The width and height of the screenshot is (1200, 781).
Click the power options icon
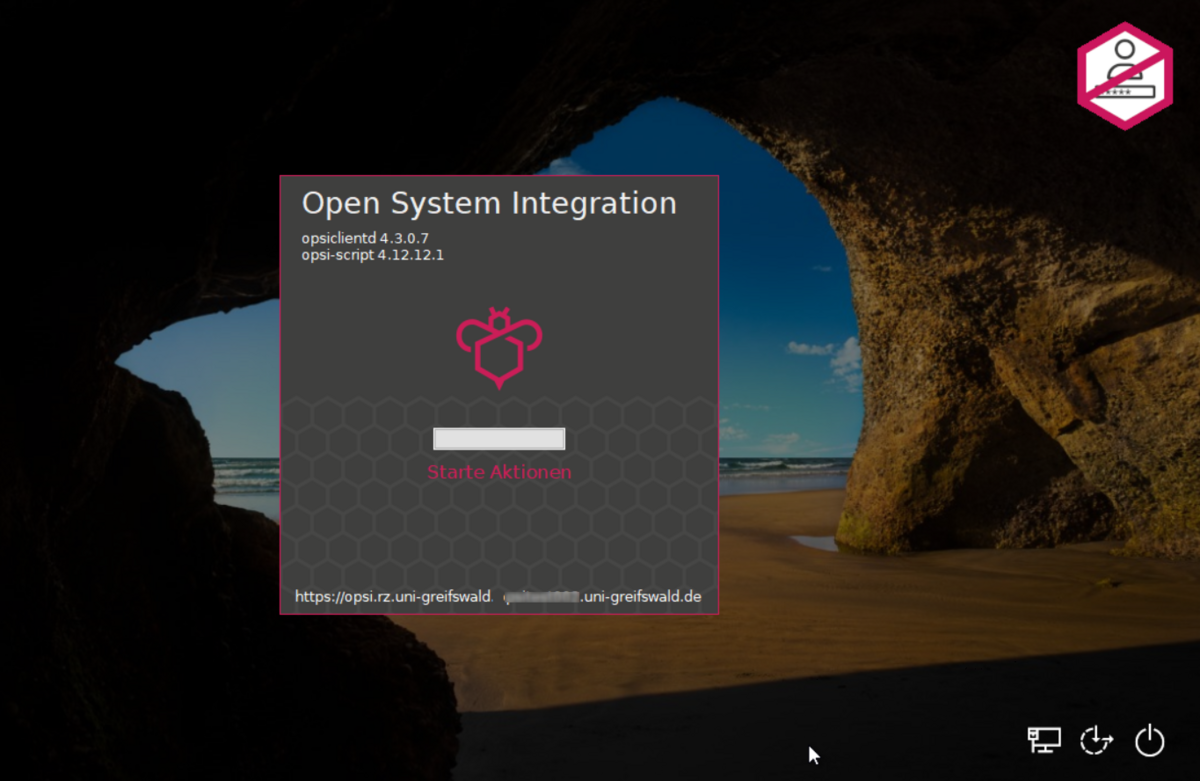[1150, 740]
